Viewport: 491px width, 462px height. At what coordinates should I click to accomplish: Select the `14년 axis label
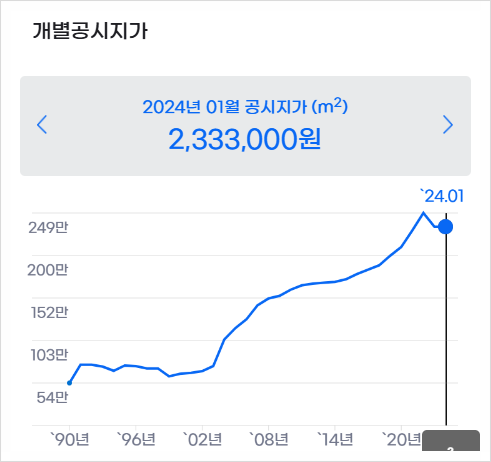[335, 440]
